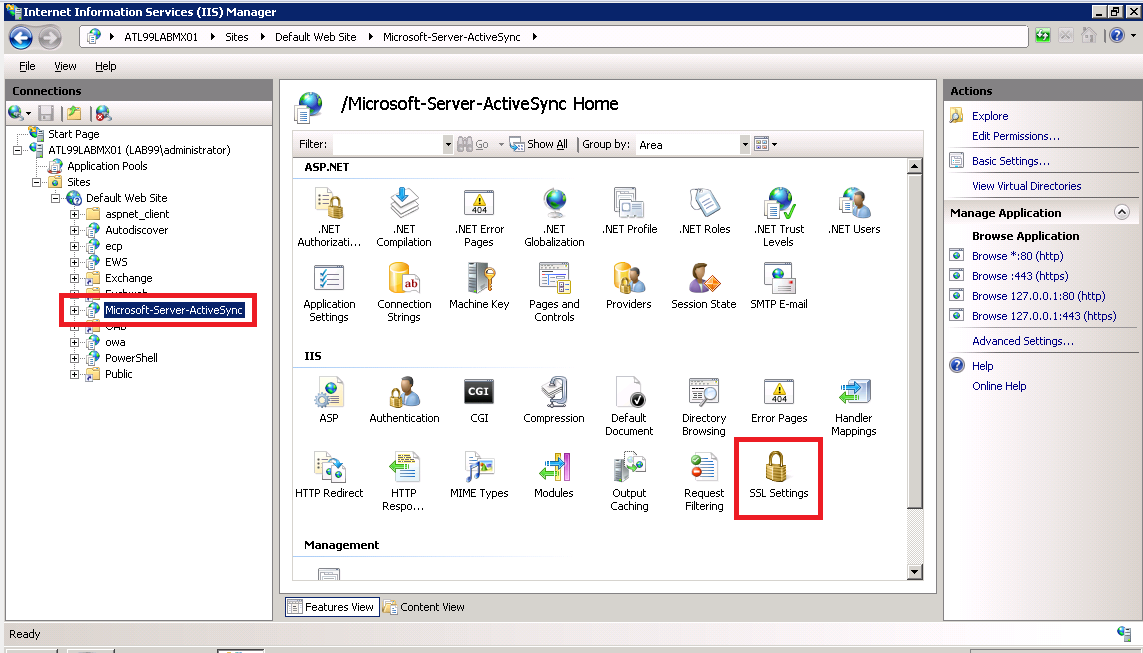The image size is (1143, 653).
Task: Click View Virtual Directories link
Action: tap(1026, 186)
